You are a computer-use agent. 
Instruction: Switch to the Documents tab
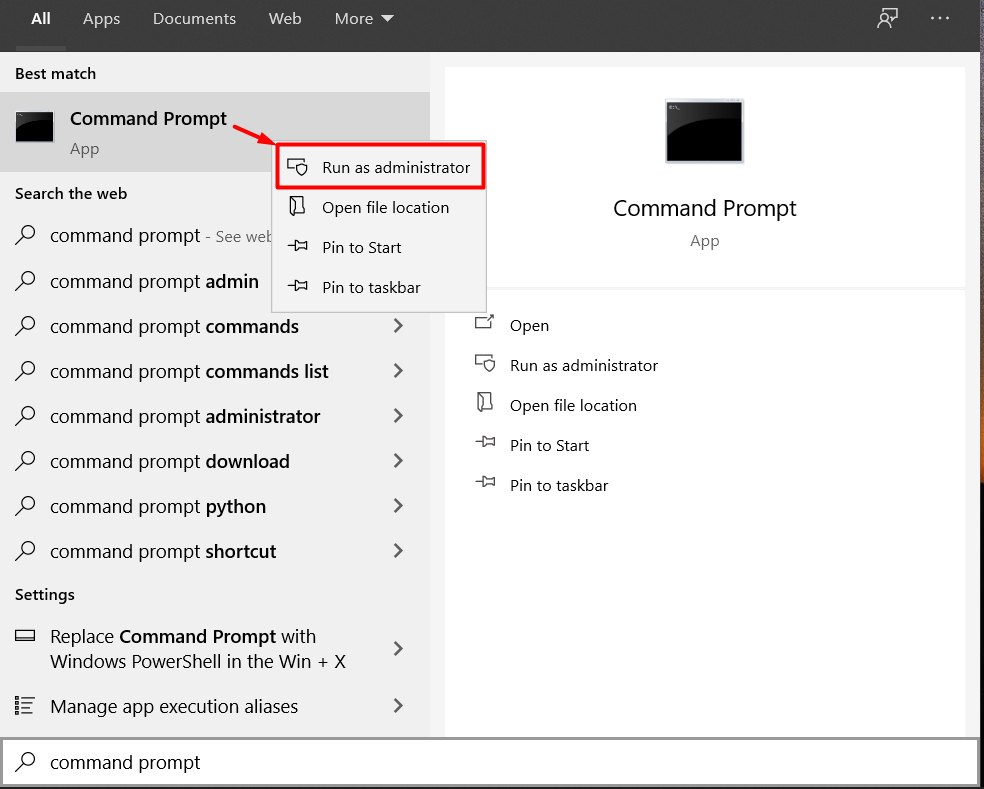click(x=195, y=19)
